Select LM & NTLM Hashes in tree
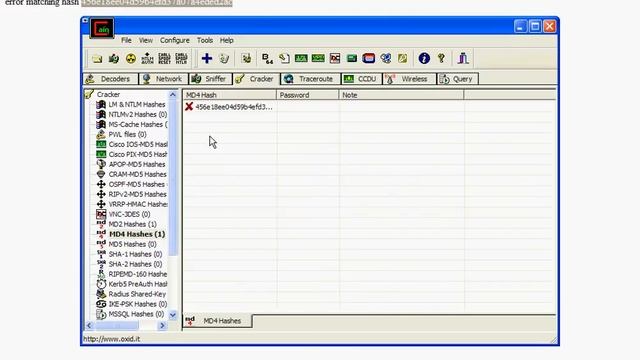This screenshot has width=640, height=360. pyautogui.click(x=137, y=104)
